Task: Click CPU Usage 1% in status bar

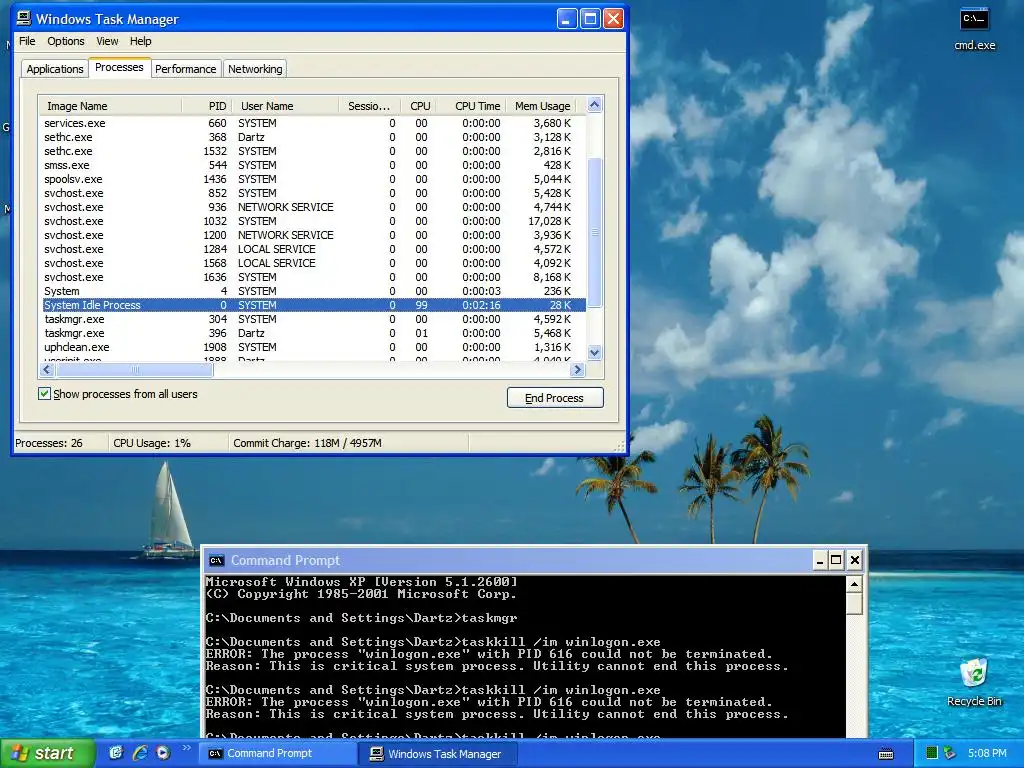Action: 152,443
